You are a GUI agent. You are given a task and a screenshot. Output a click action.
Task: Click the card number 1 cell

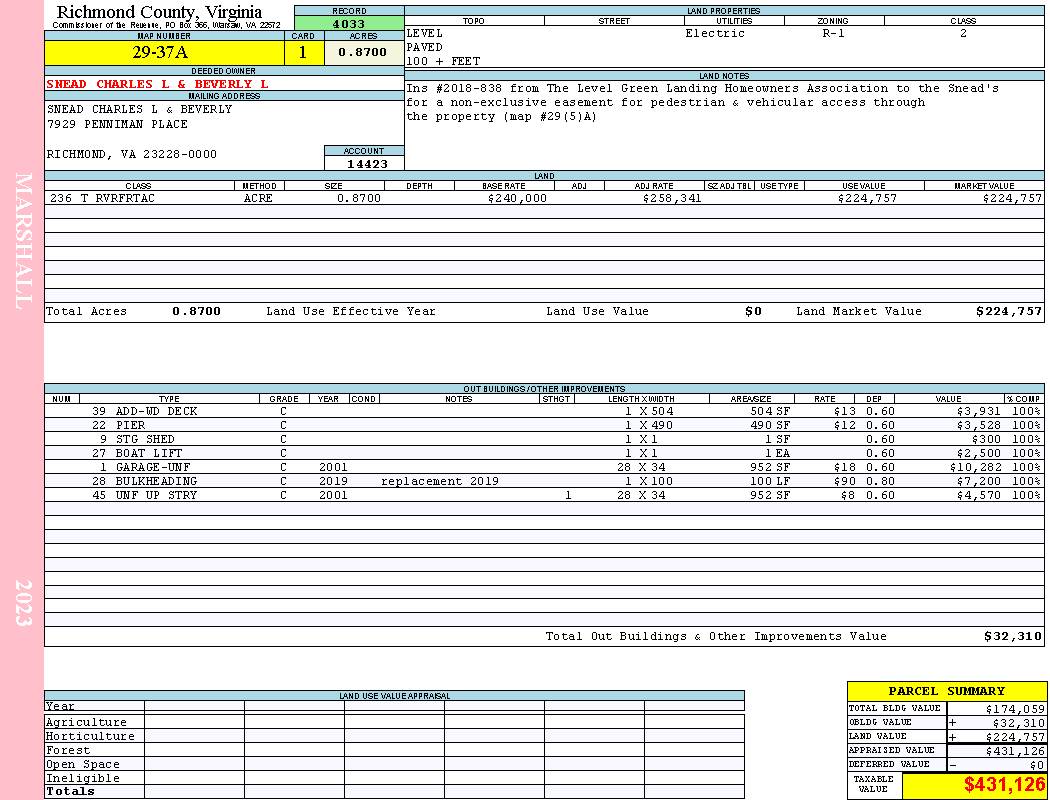pos(303,53)
